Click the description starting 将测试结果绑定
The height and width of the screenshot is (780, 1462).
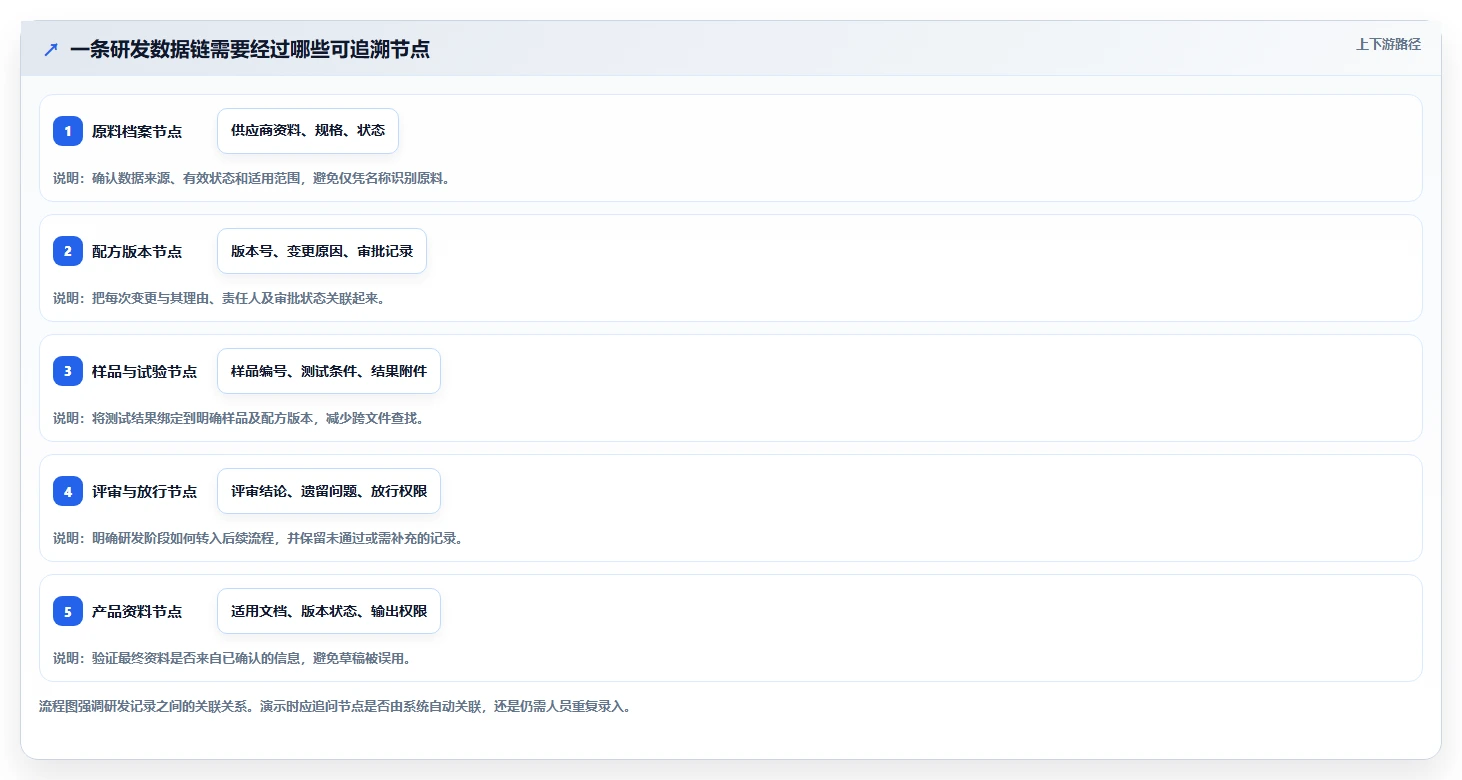(x=239, y=418)
